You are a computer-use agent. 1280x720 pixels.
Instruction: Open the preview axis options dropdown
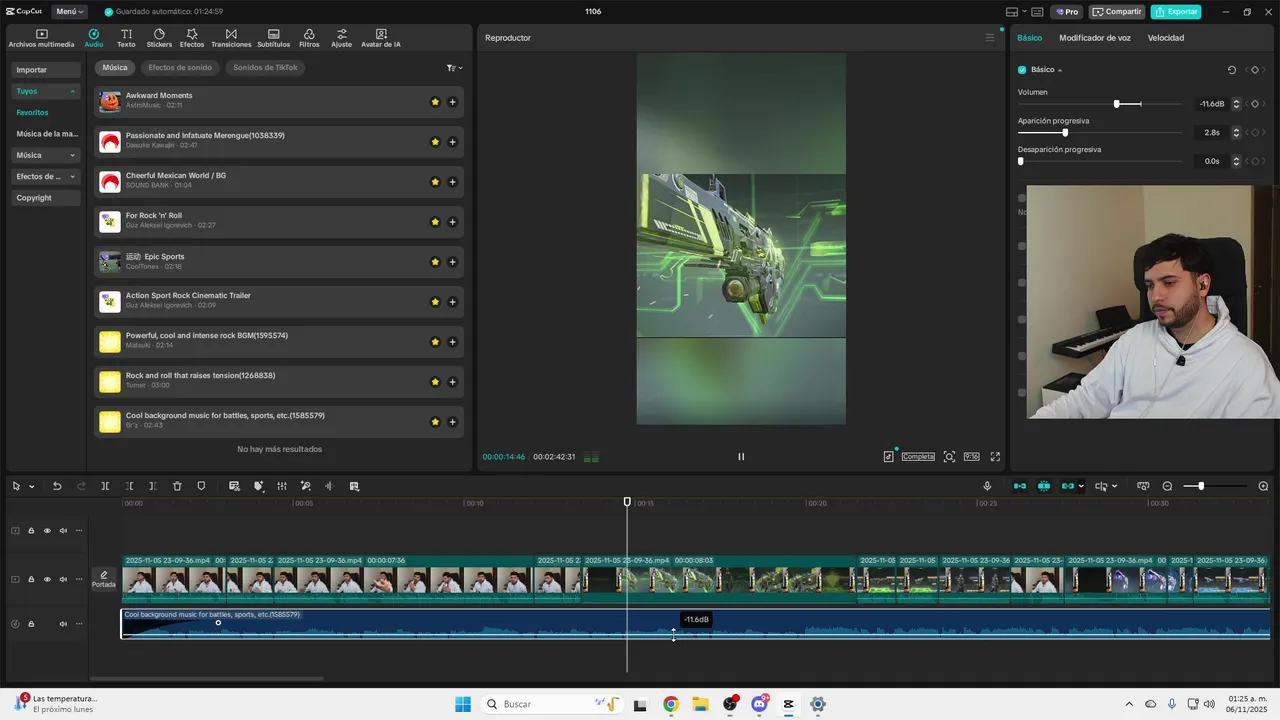pyautogui.click(x=1114, y=487)
